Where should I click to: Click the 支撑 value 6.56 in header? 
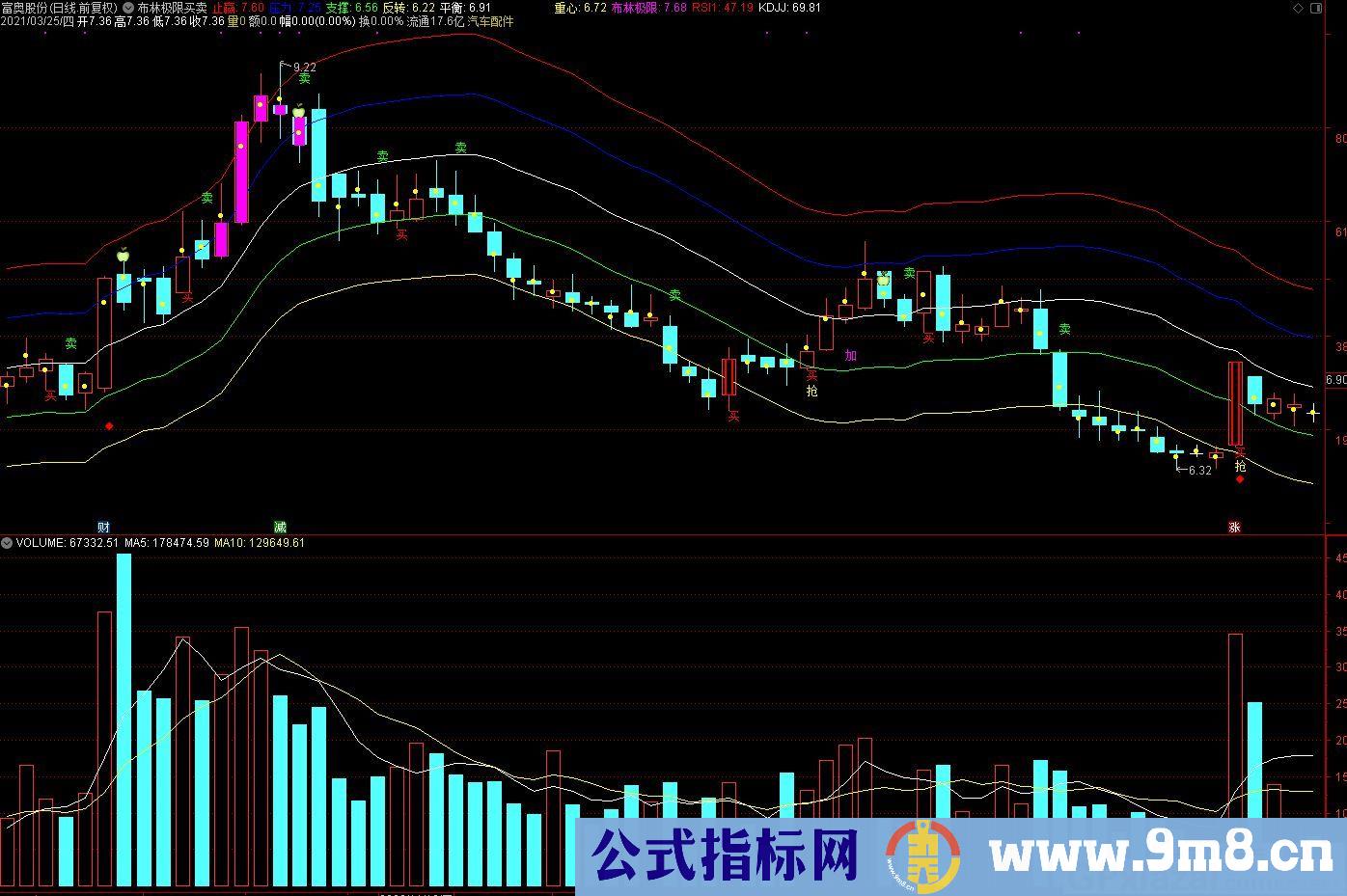click(352, 8)
